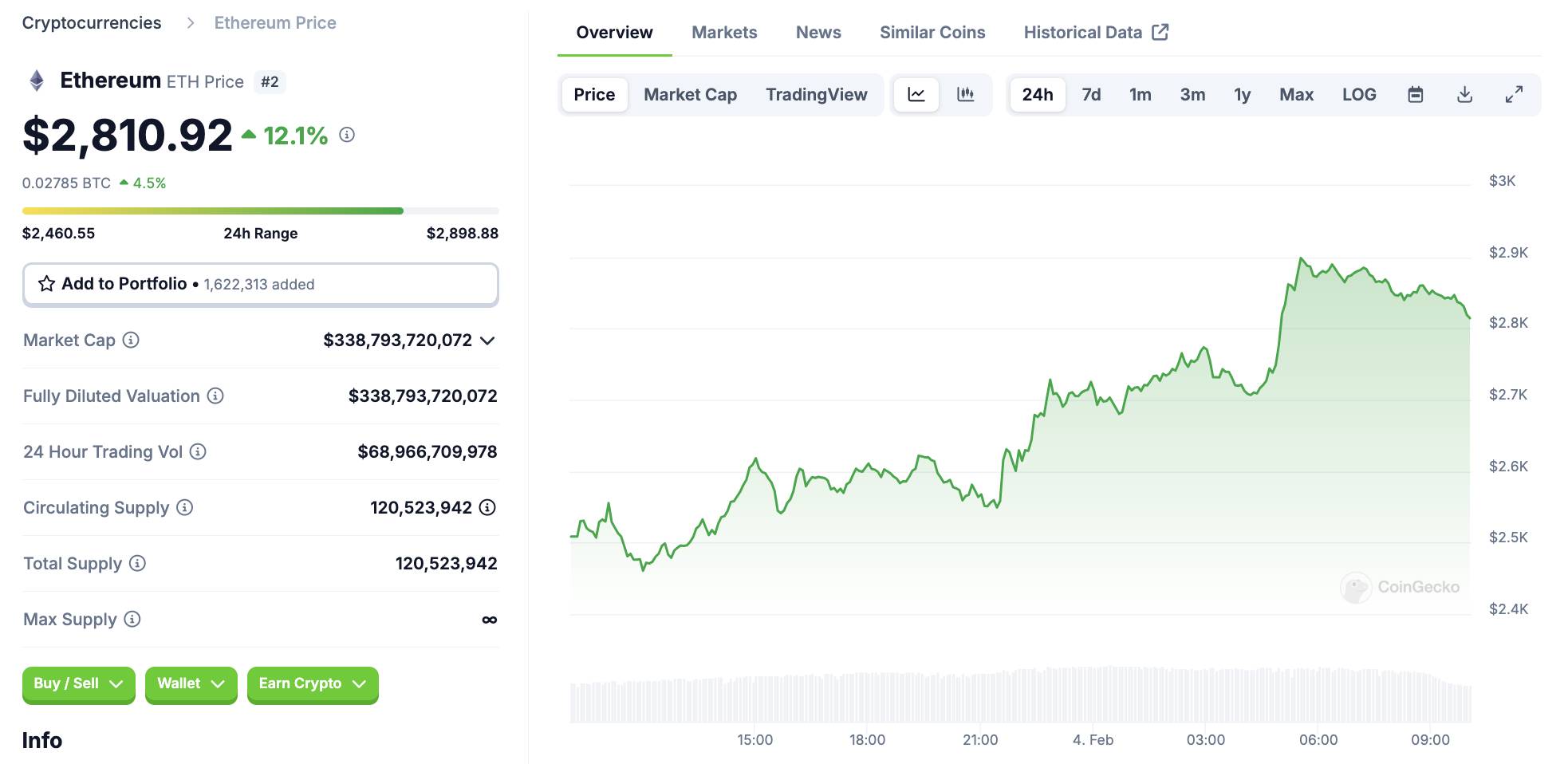Select the 1m time range
1568x764 pixels.
click(1141, 95)
